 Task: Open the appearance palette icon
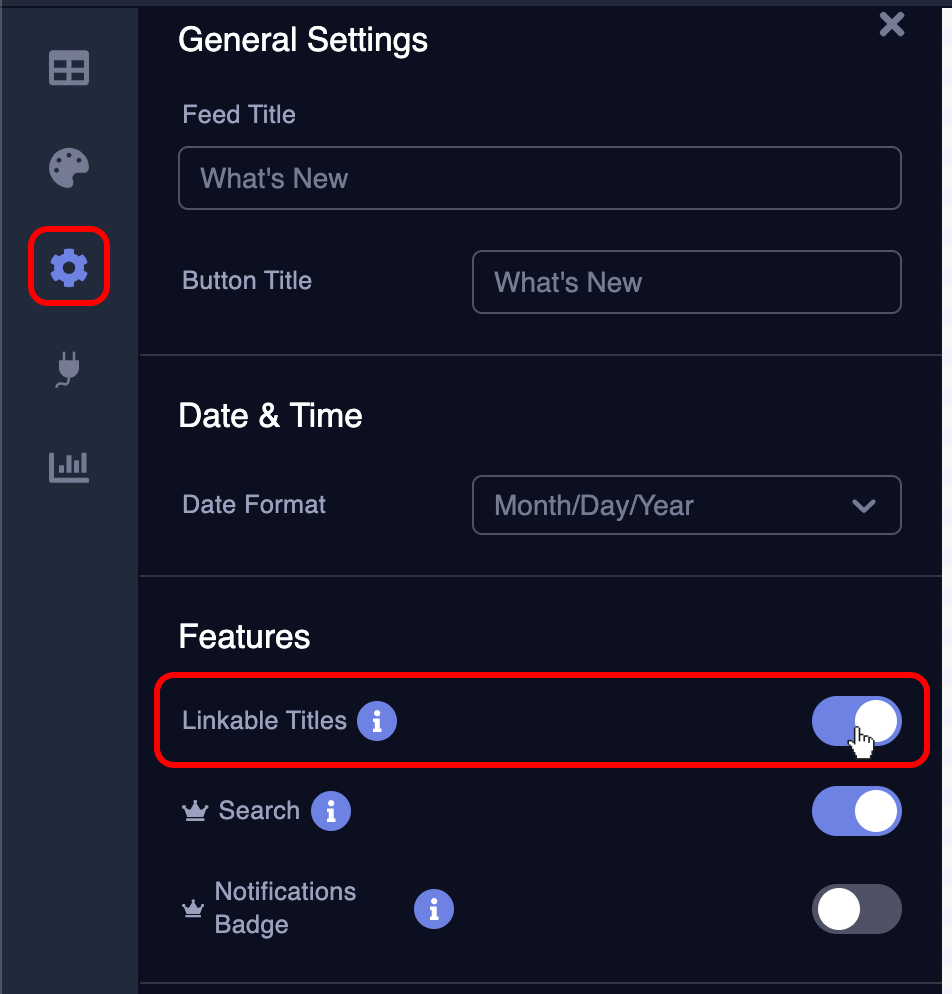[x=68, y=168]
